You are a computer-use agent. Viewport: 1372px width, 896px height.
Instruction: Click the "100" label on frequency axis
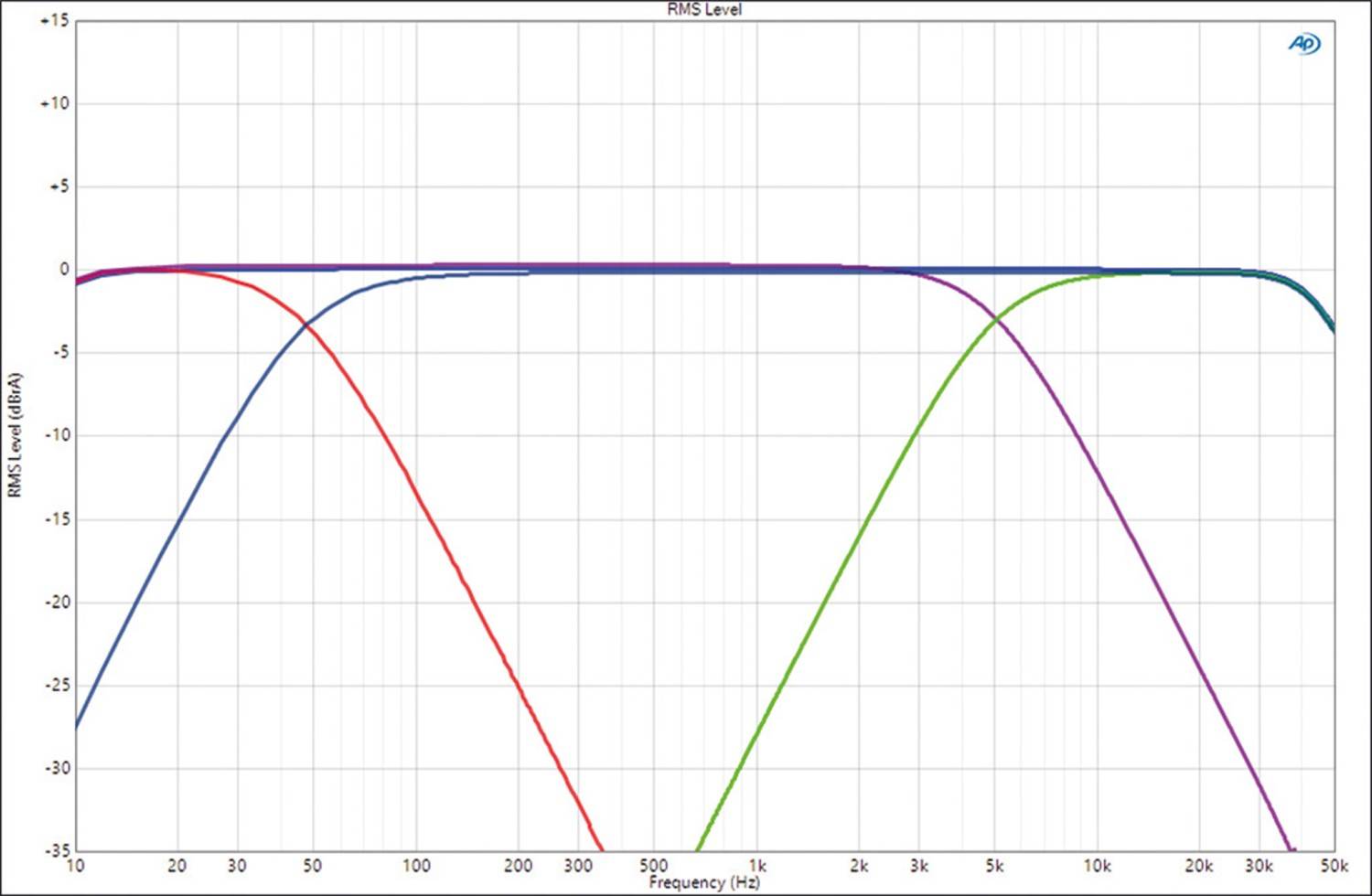(x=416, y=865)
